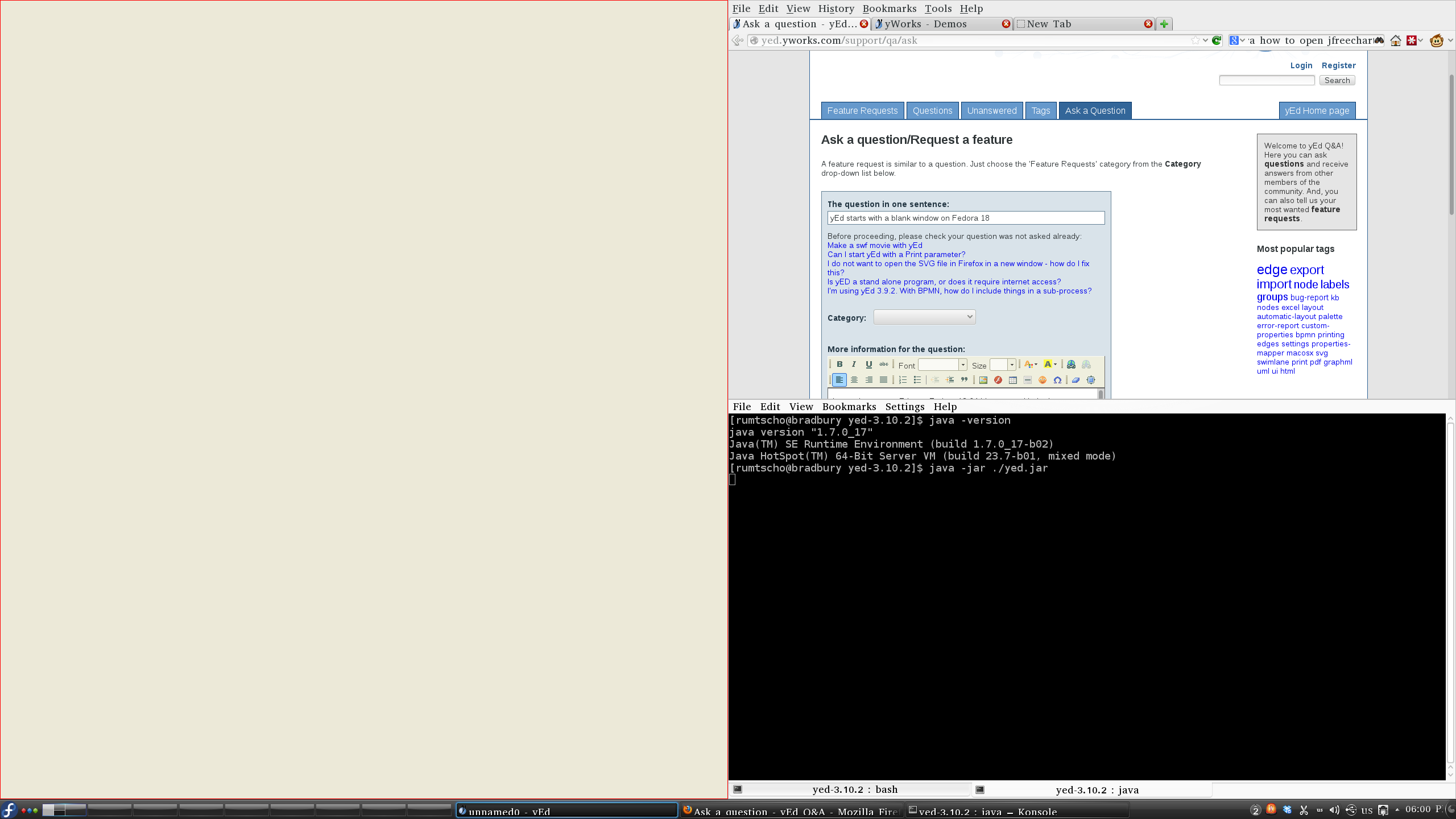Open the Greasemonkey dropdown arrow
This screenshot has width=1456, height=819.
(1450, 40)
